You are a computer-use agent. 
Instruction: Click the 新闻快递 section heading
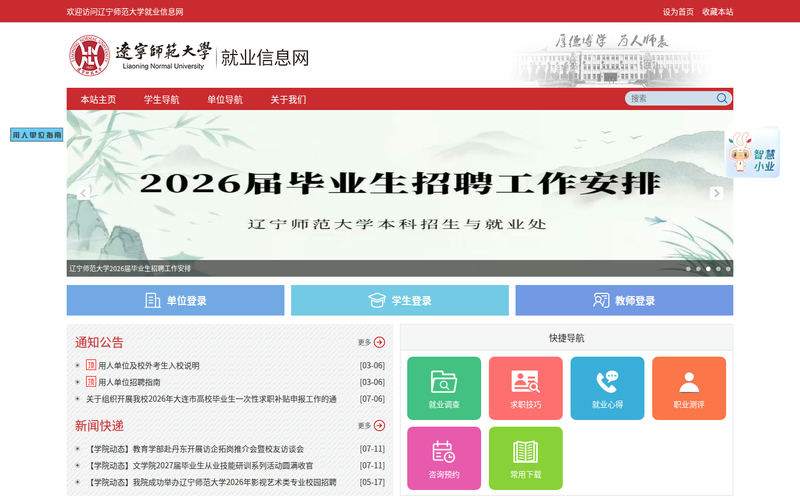99,426
